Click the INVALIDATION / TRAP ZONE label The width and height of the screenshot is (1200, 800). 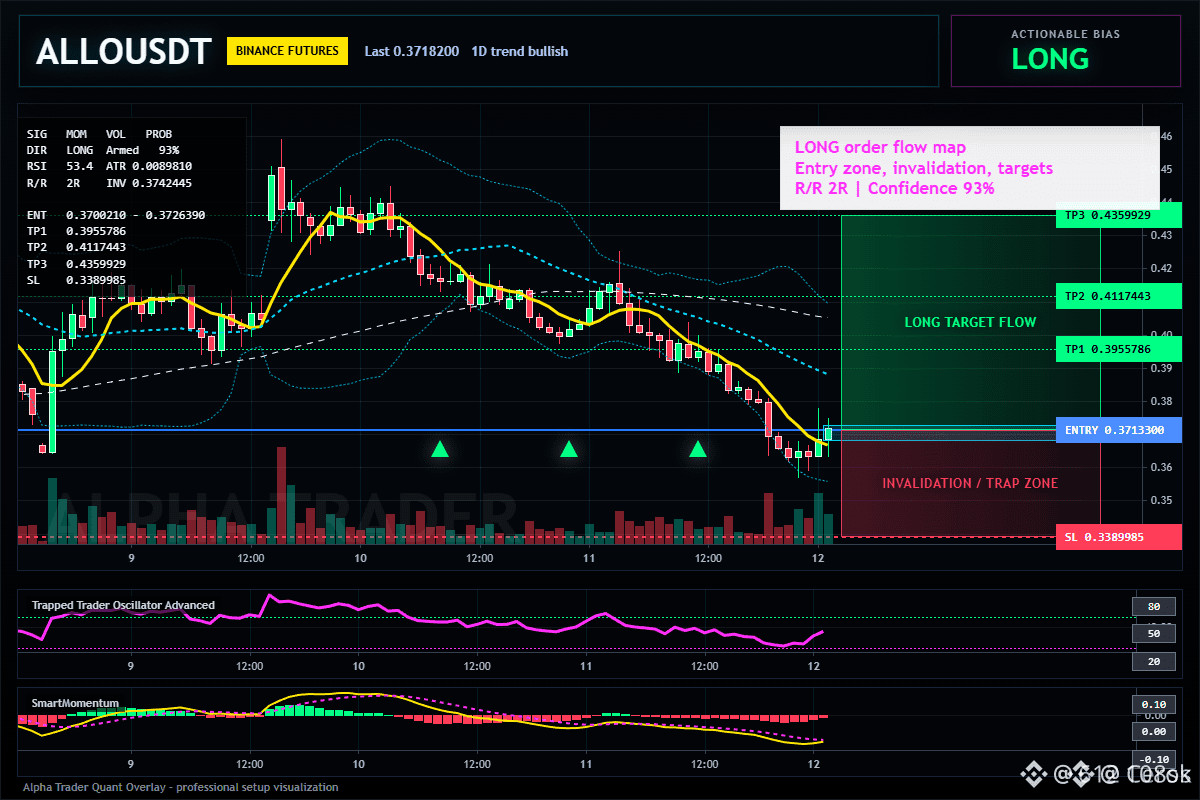tap(970, 483)
